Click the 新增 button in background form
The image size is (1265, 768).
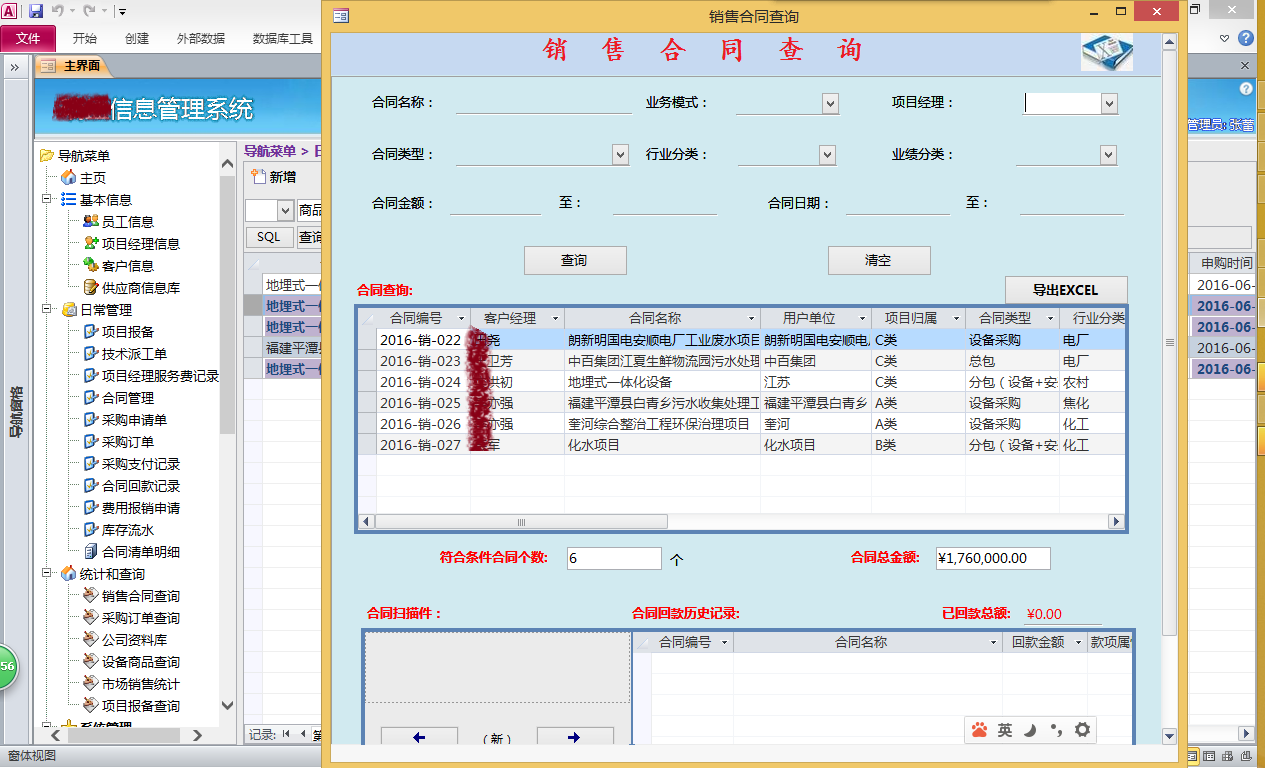point(274,177)
